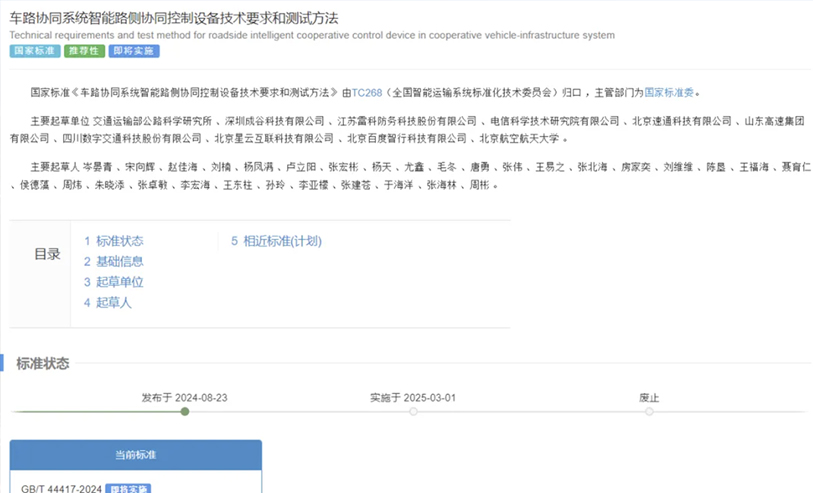
Task: Click the 即将实施 badge beside GB/T 44417-2024
Action: tap(128, 489)
